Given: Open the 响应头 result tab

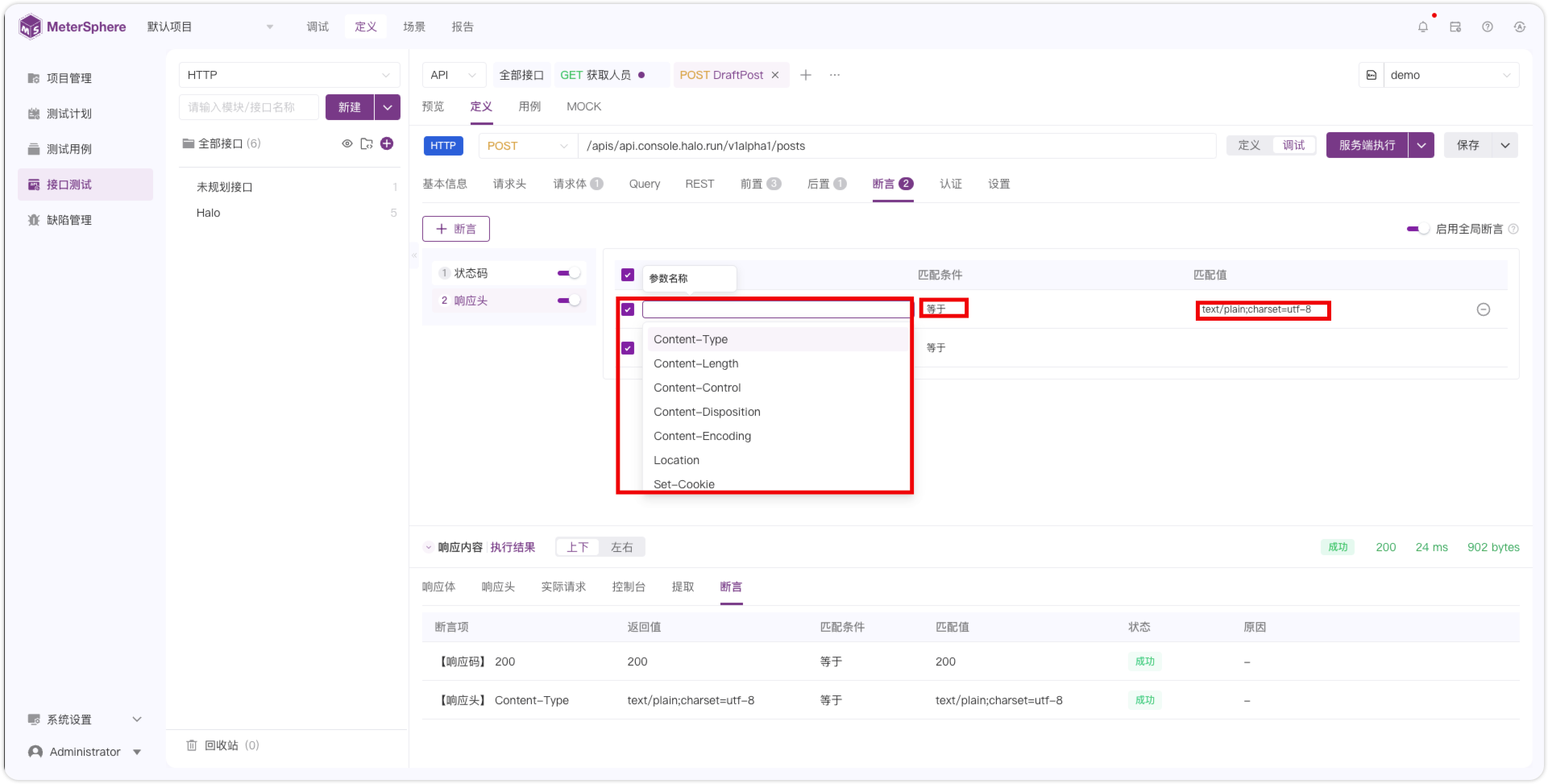Looking at the screenshot, I should [498, 587].
